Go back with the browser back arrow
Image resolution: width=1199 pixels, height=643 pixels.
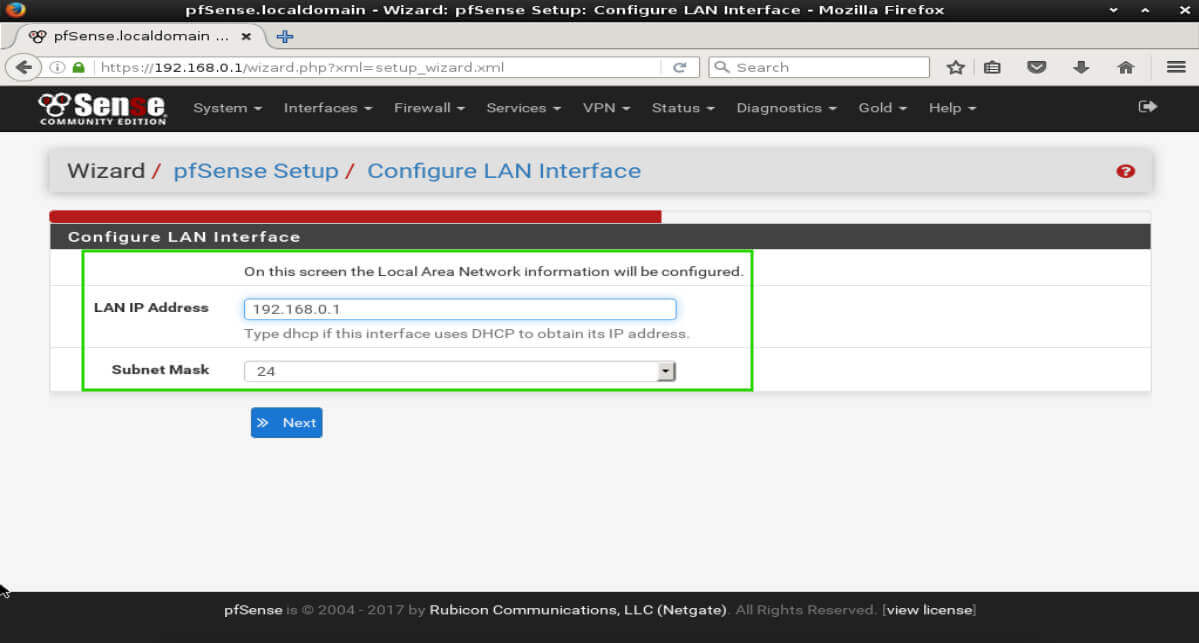[23, 67]
